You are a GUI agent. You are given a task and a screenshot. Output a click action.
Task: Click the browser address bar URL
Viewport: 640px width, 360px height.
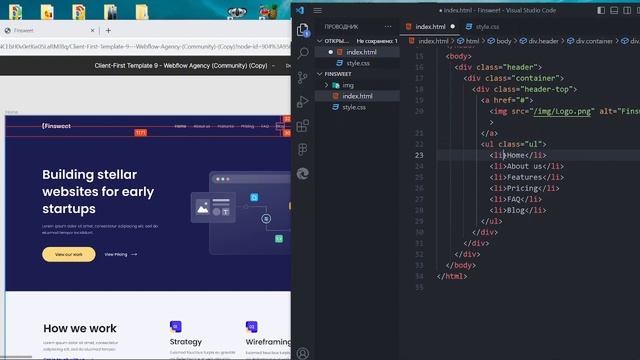145,47
